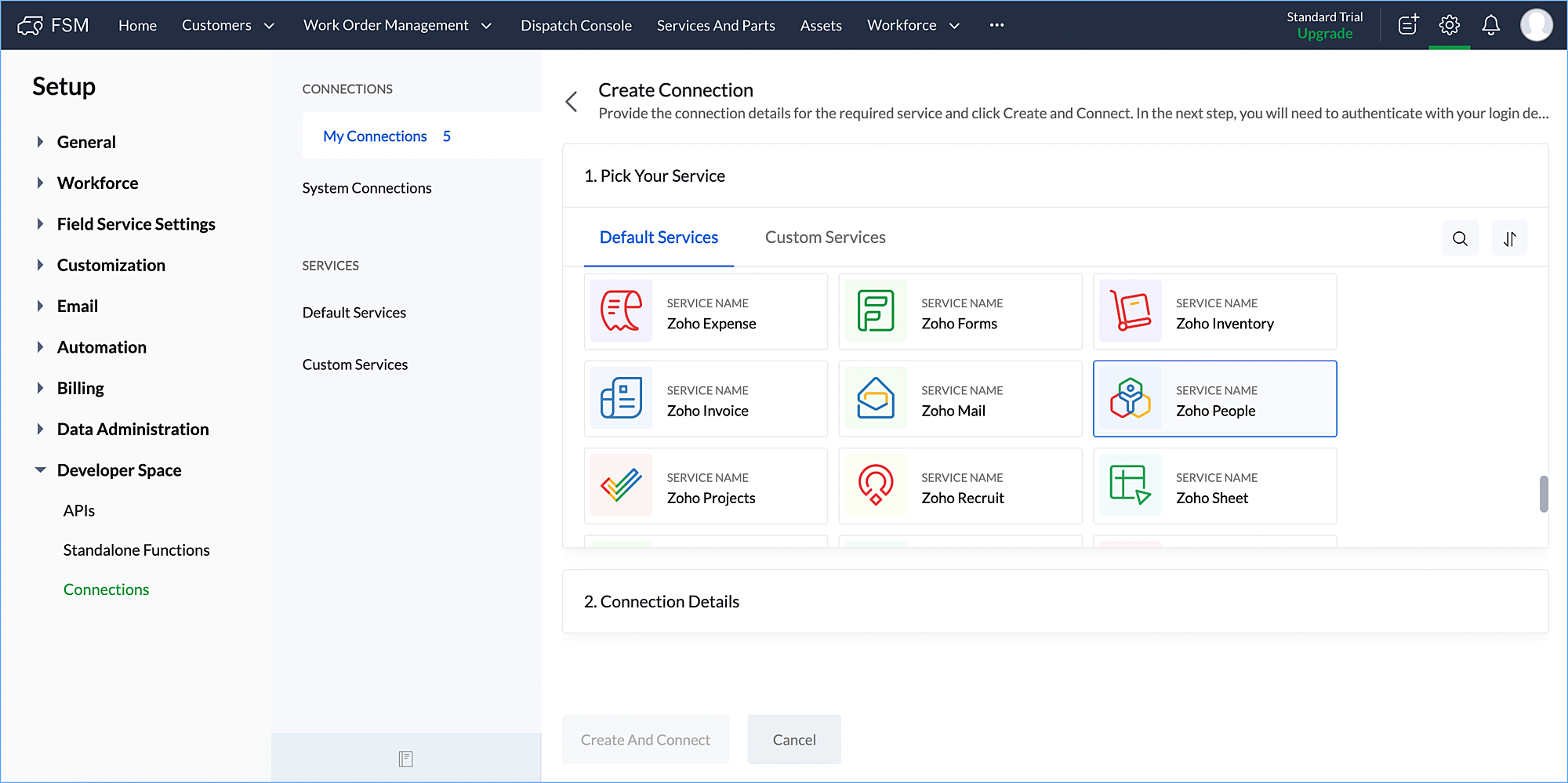Viewport: 1568px width, 783px height.
Task: Open the Work Order Management dropdown
Action: click(x=397, y=25)
